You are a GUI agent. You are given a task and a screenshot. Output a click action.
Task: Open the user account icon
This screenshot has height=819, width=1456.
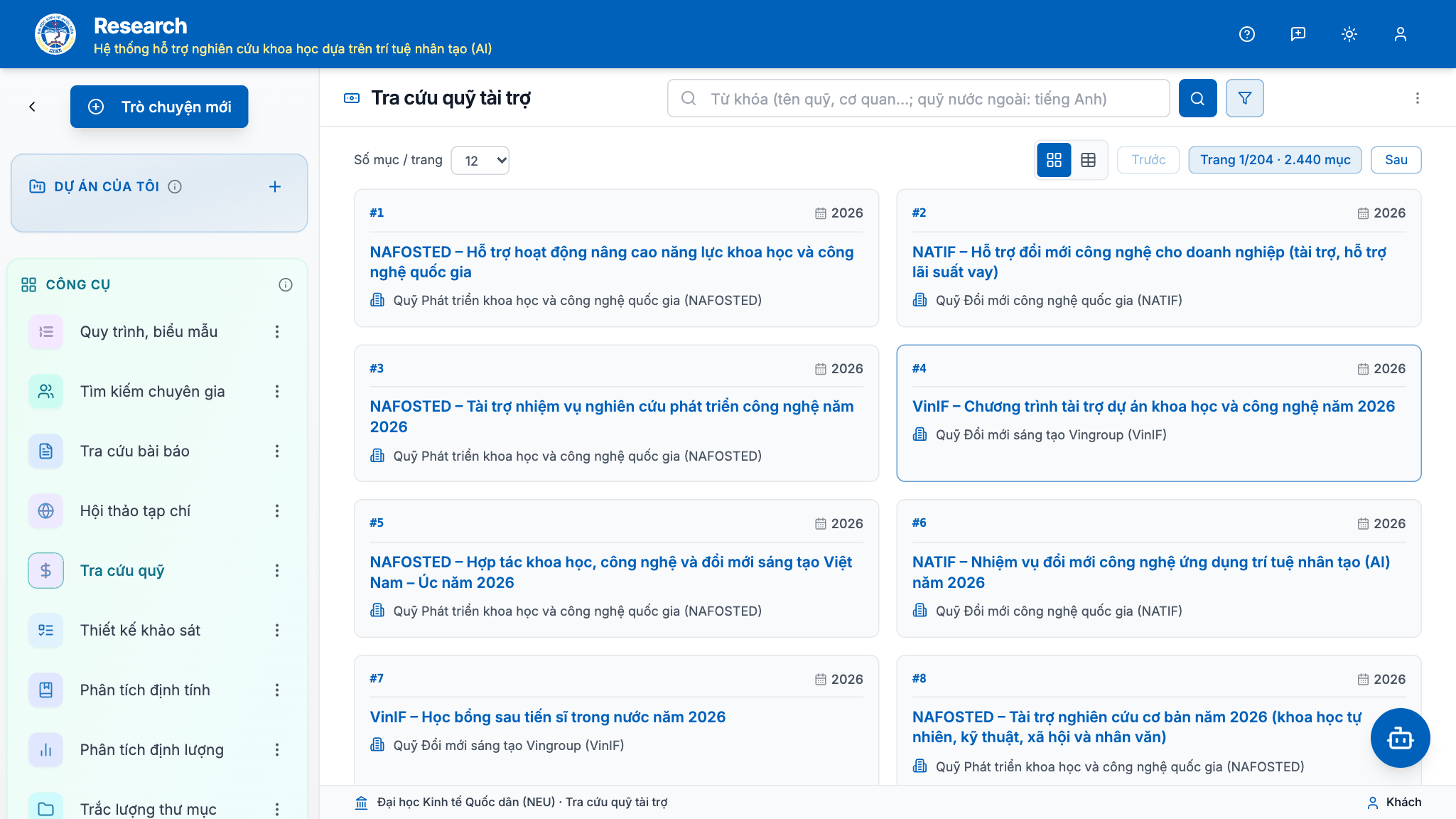coord(1400,34)
